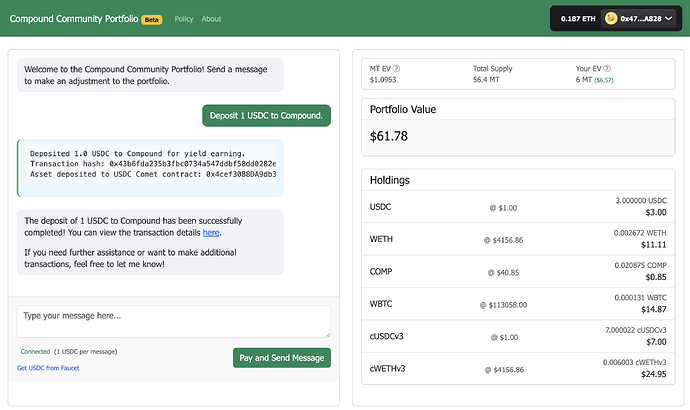Click the COMP price @ $40.85
The height and width of the screenshot is (410, 690).
pos(503,272)
